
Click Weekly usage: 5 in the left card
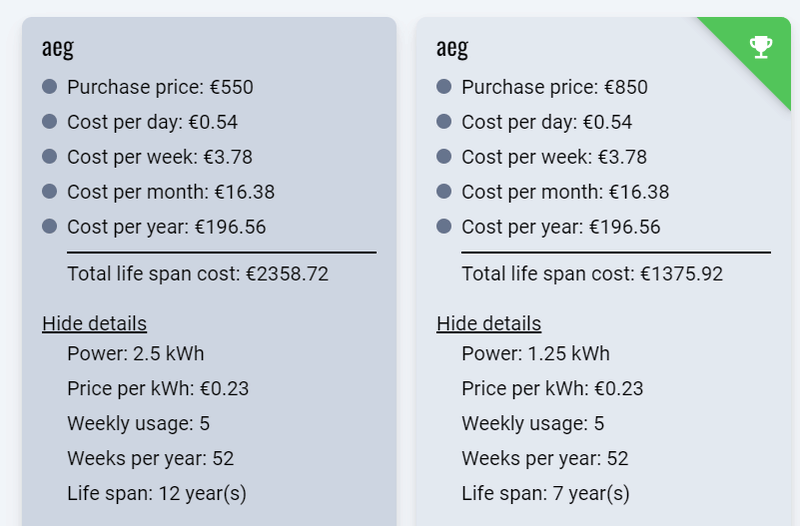138,423
